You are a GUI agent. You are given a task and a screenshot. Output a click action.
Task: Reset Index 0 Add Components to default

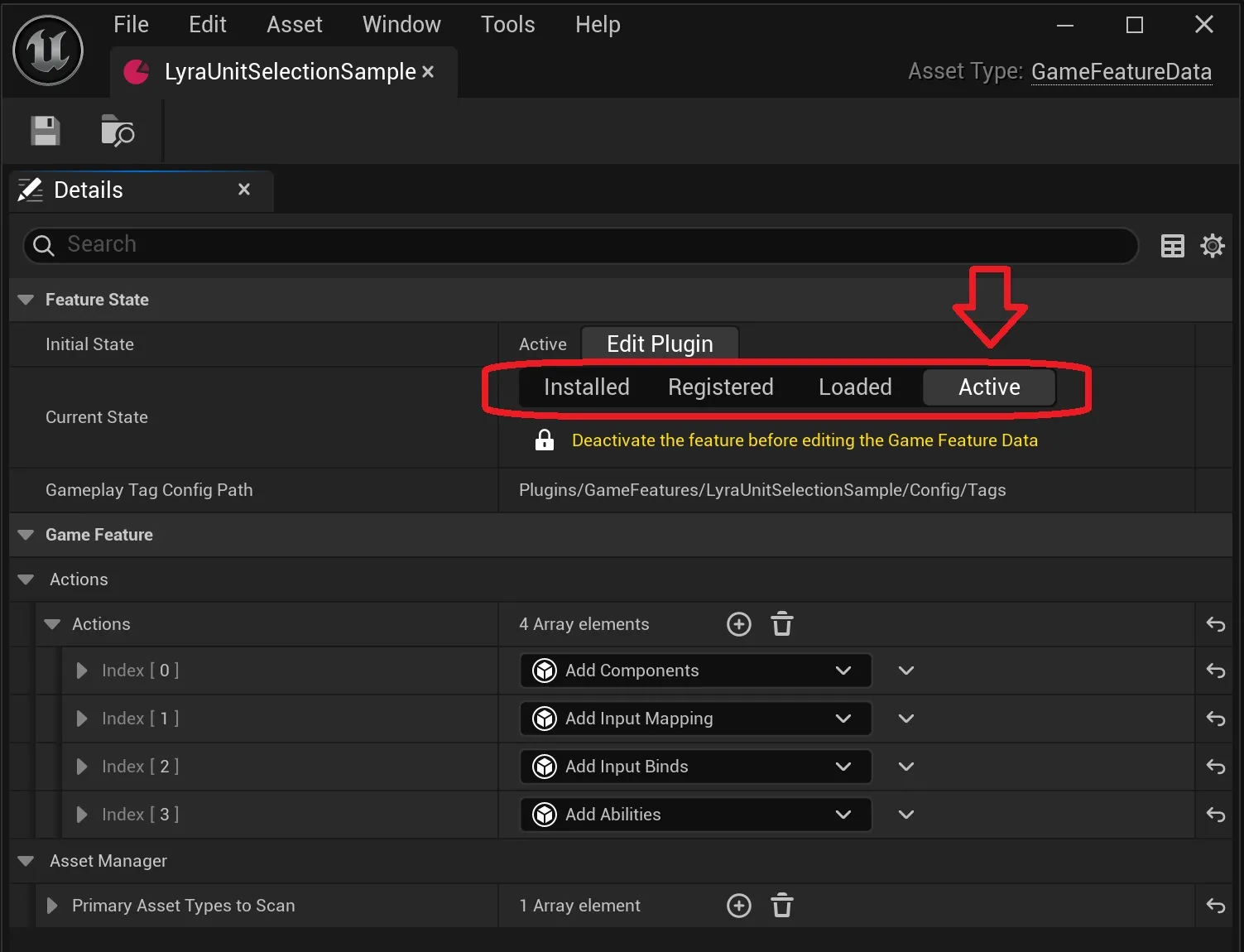pos(1215,671)
